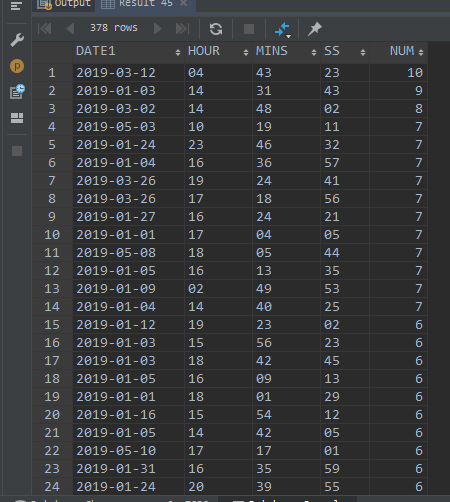Sort by the DATE1 column
This screenshot has height=502, width=450.
pos(128,51)
